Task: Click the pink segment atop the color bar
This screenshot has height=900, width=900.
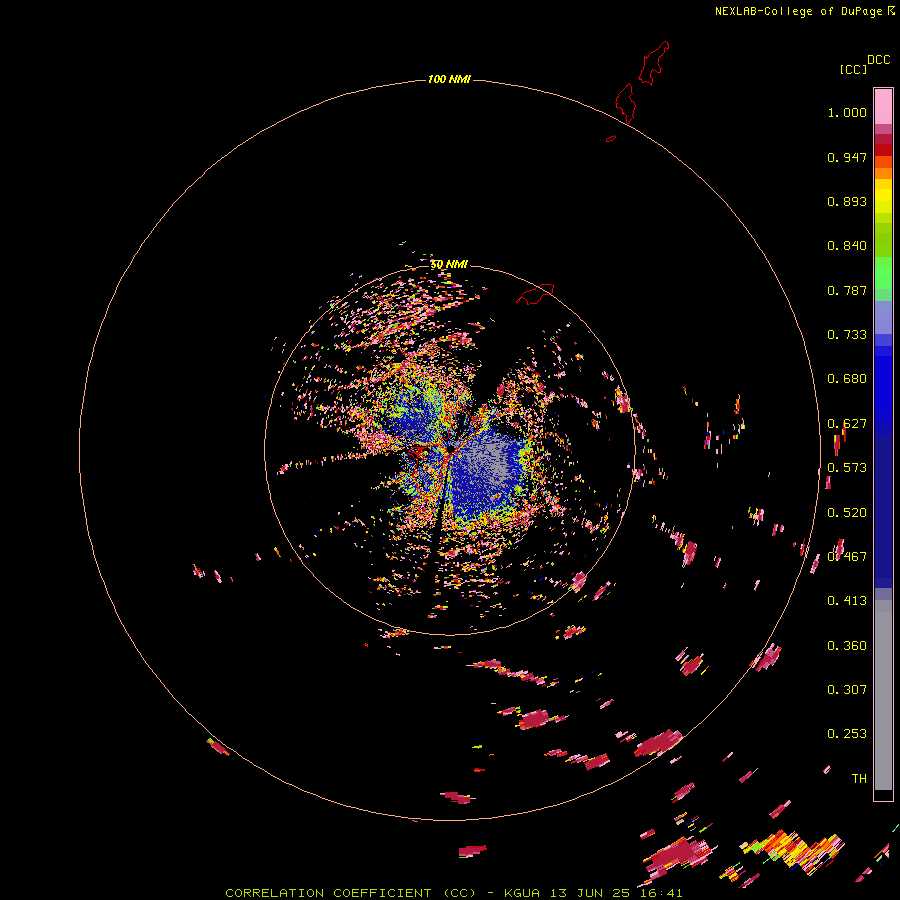Action: (x=883, y=107)
